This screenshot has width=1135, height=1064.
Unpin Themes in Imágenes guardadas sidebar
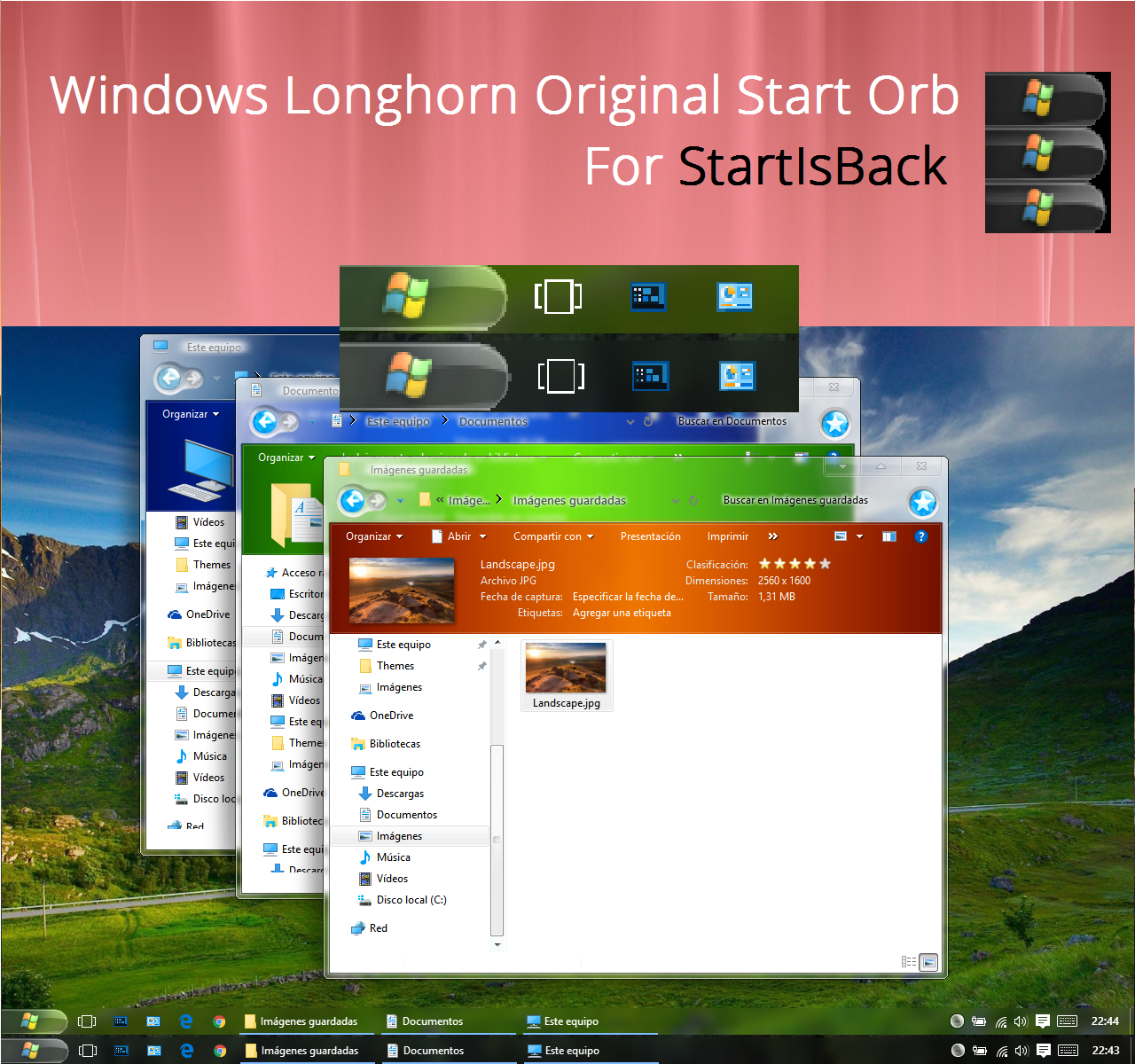482,666
